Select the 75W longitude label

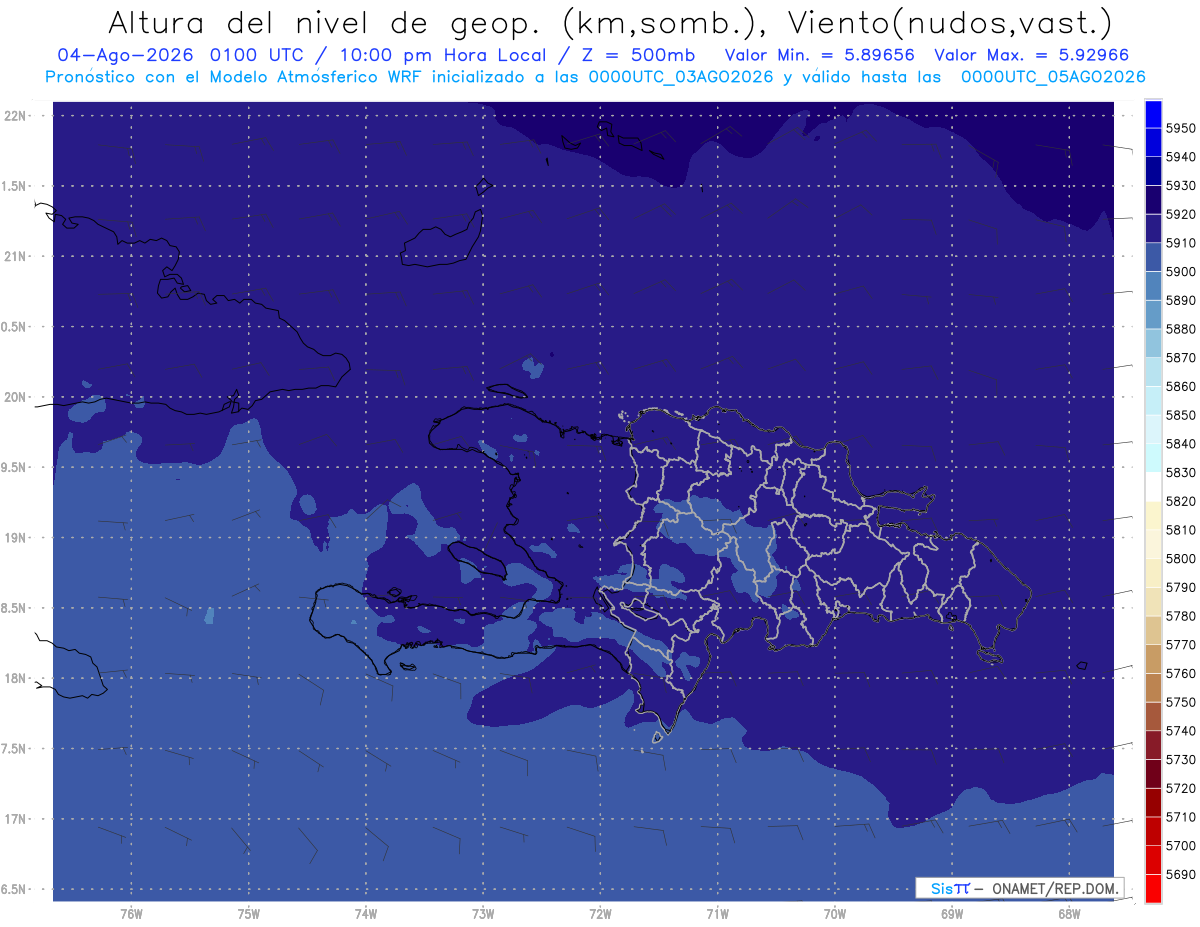[x=249, y=914]
